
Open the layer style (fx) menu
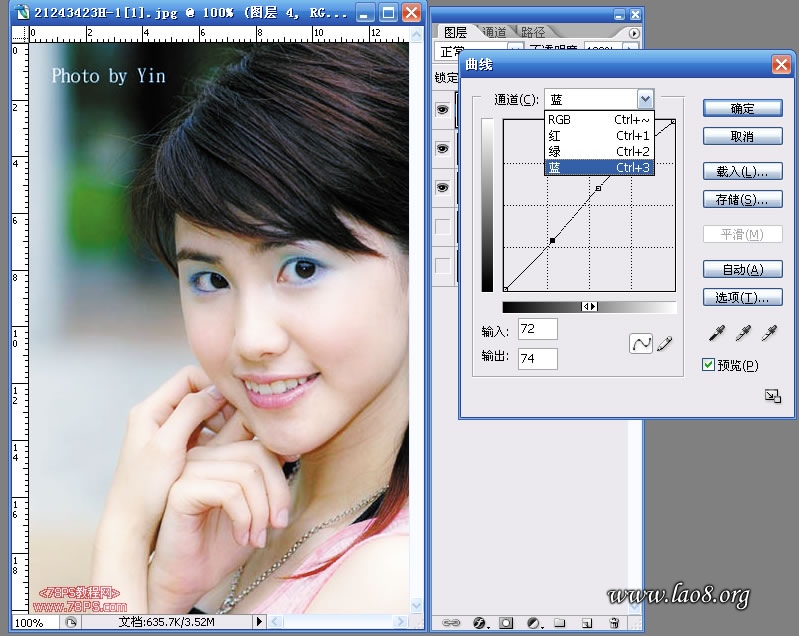coord(479,622)
